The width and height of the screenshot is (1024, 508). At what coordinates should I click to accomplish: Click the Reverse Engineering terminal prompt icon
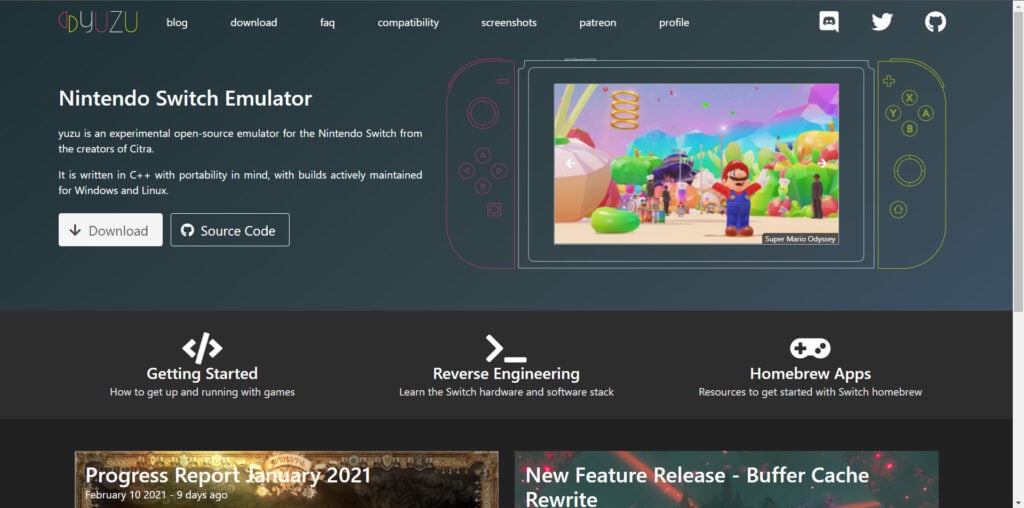pos(506,349)
